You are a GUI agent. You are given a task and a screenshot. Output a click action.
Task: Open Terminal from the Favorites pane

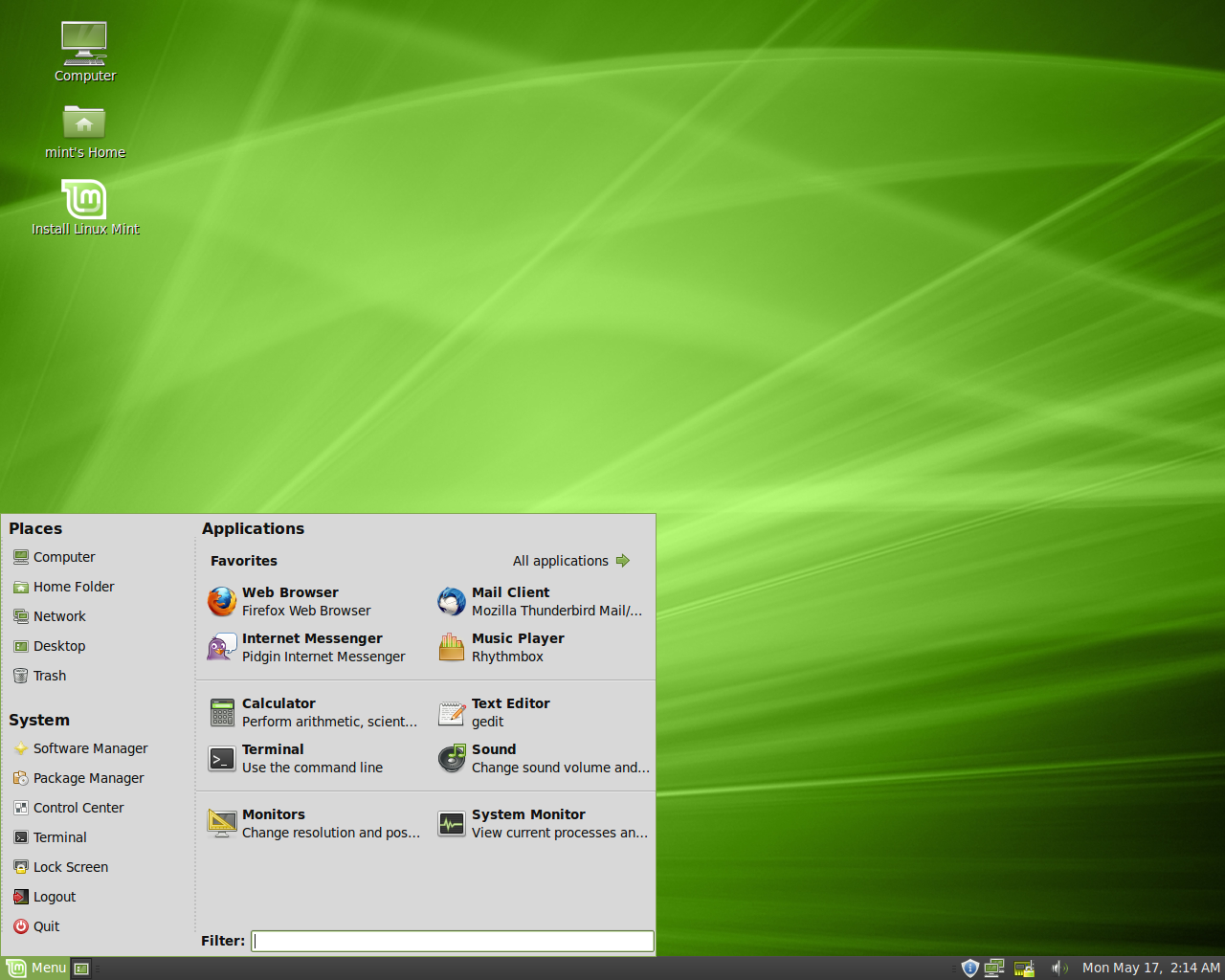coord(273,758)
